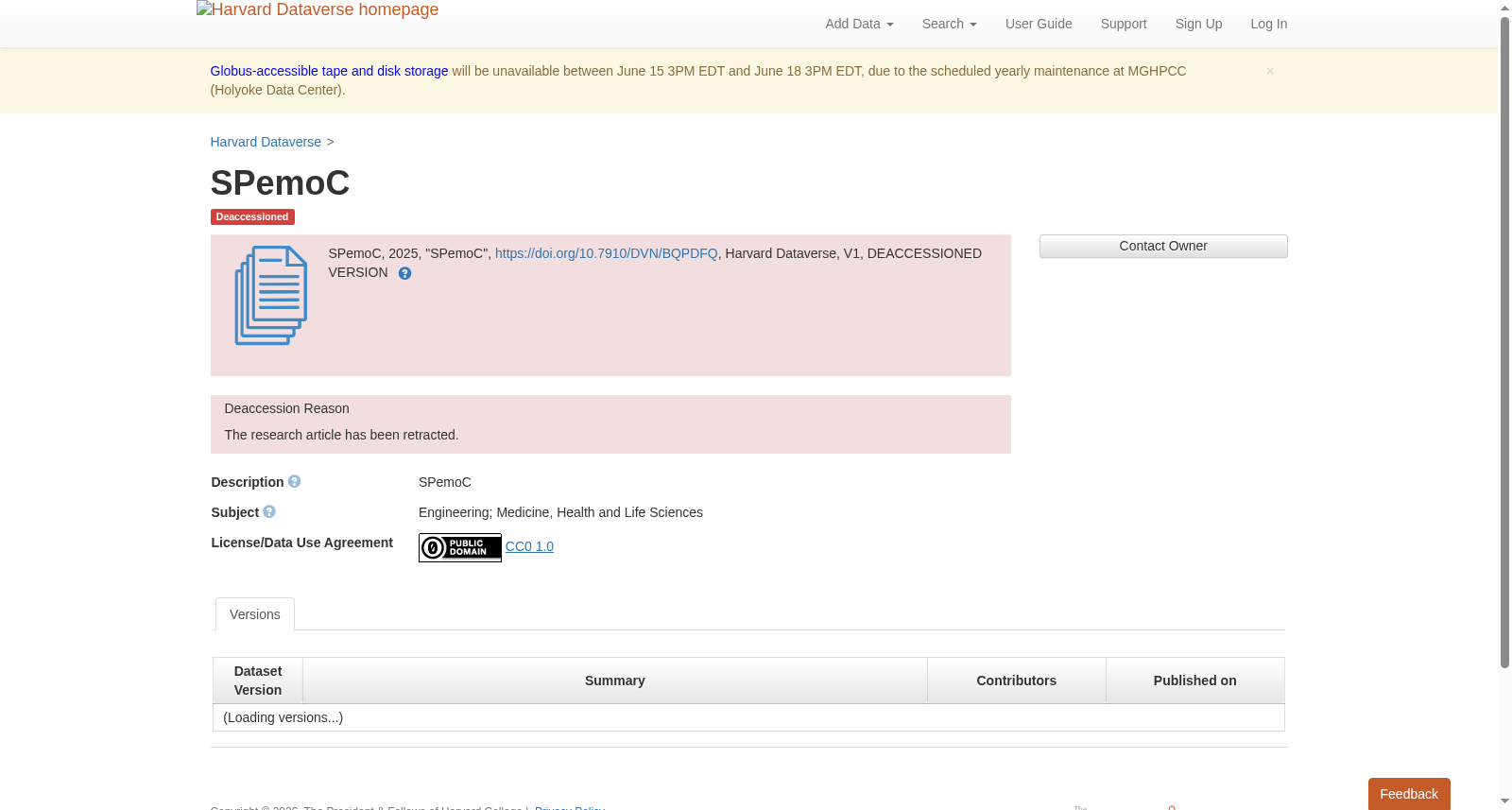Click the dataset documents icon
This screenshot has height=810, width=1512.
coord(271,296)
